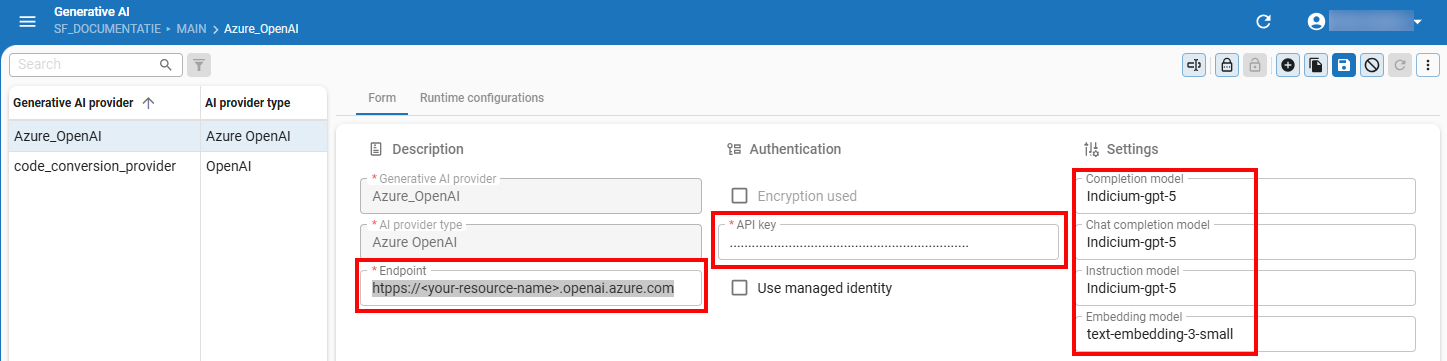Image resolution: width=1447 pixels, height=361 pixels.
Task: Click the AI provider type form field
Action: point(531,242)
